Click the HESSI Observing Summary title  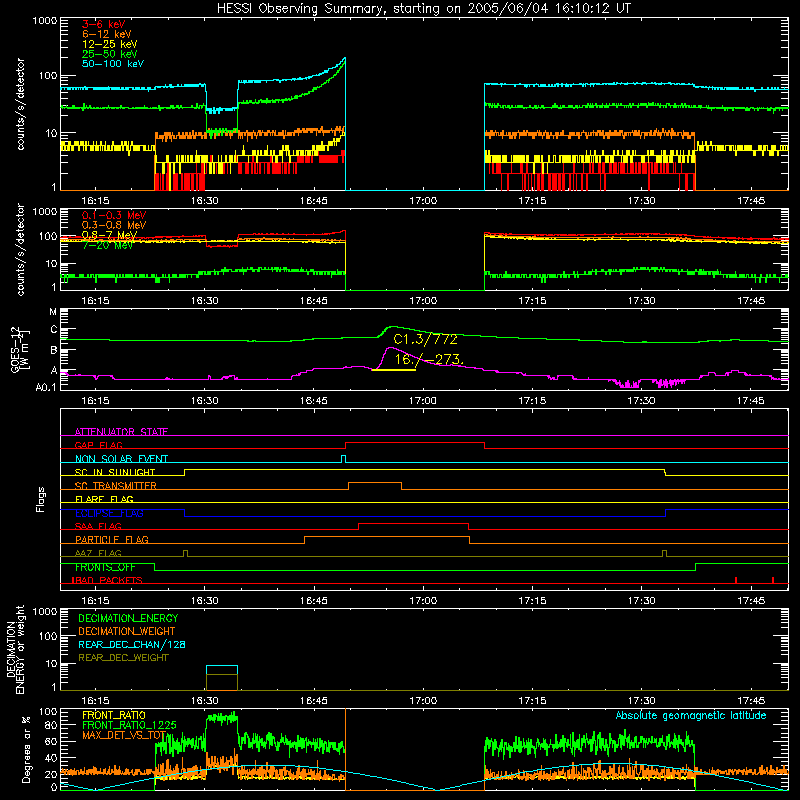pos(424,9)
